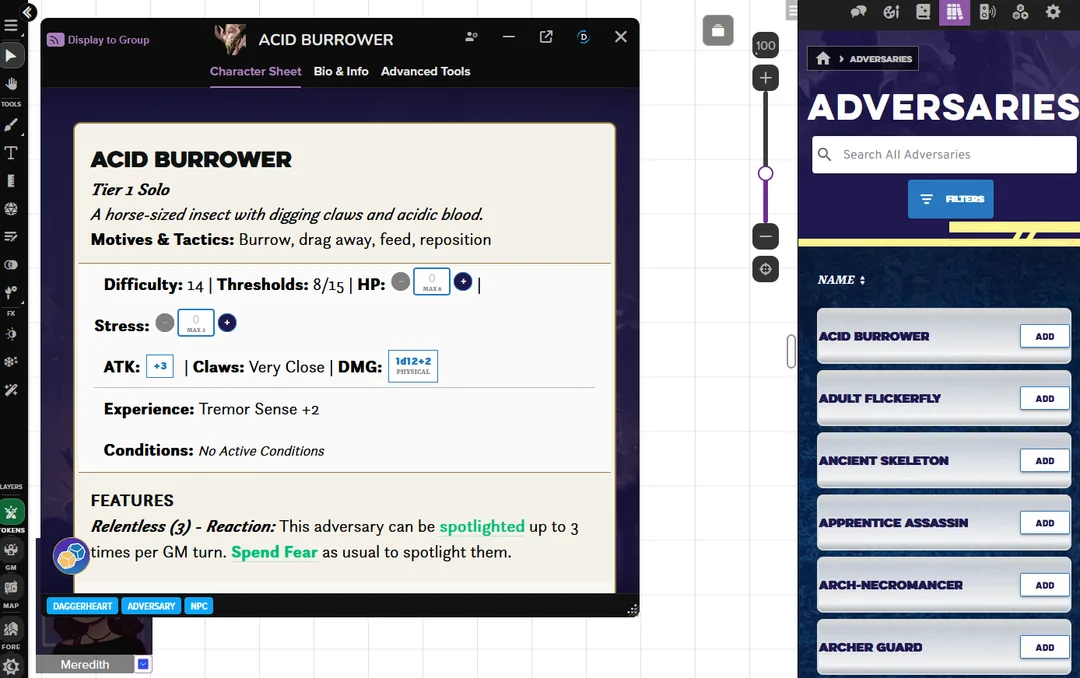
Task: Click the Search All Adversaries field
Action: point(943,154)
